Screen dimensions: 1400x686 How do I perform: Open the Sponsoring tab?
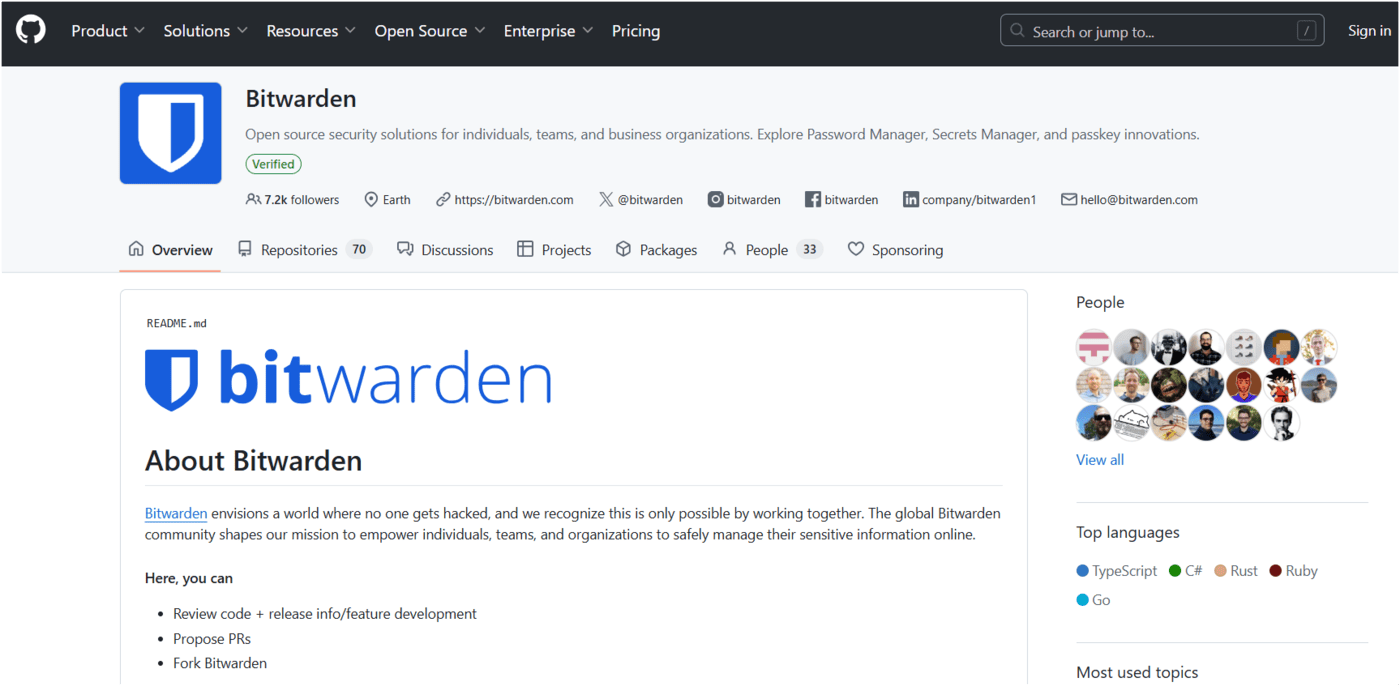coord(895,250)
